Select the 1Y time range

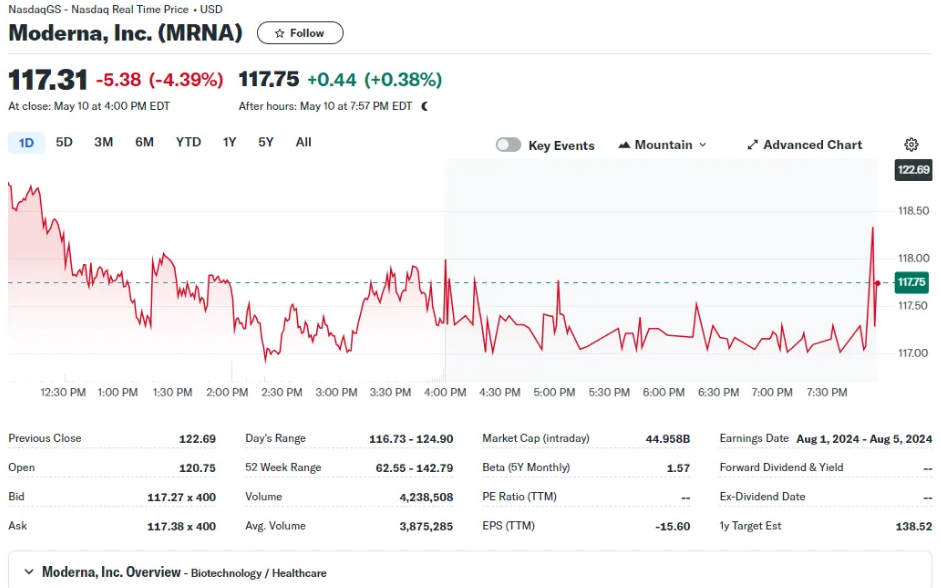229,142
